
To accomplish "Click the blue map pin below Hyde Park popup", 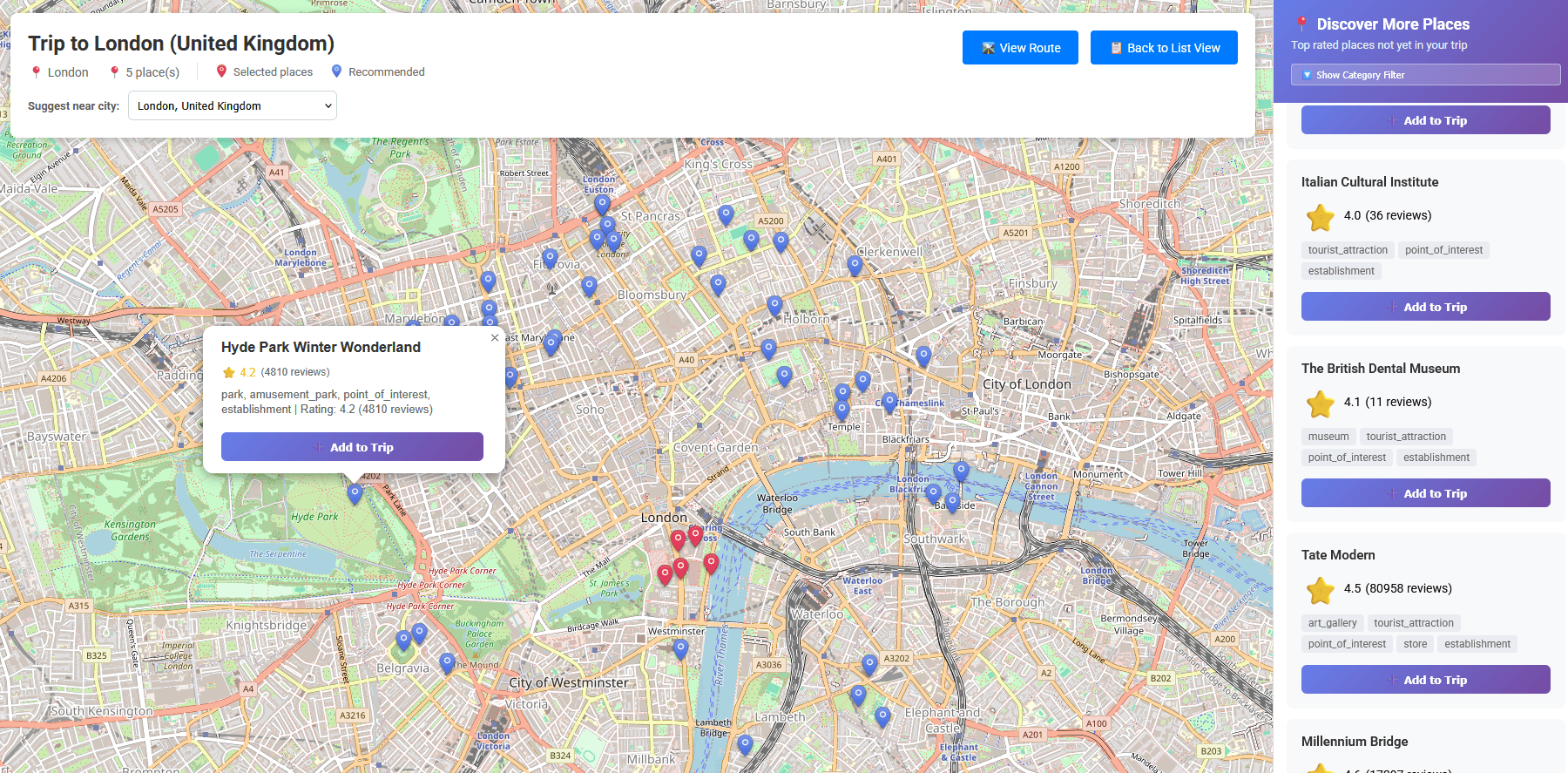I will [x=355, y=494].
